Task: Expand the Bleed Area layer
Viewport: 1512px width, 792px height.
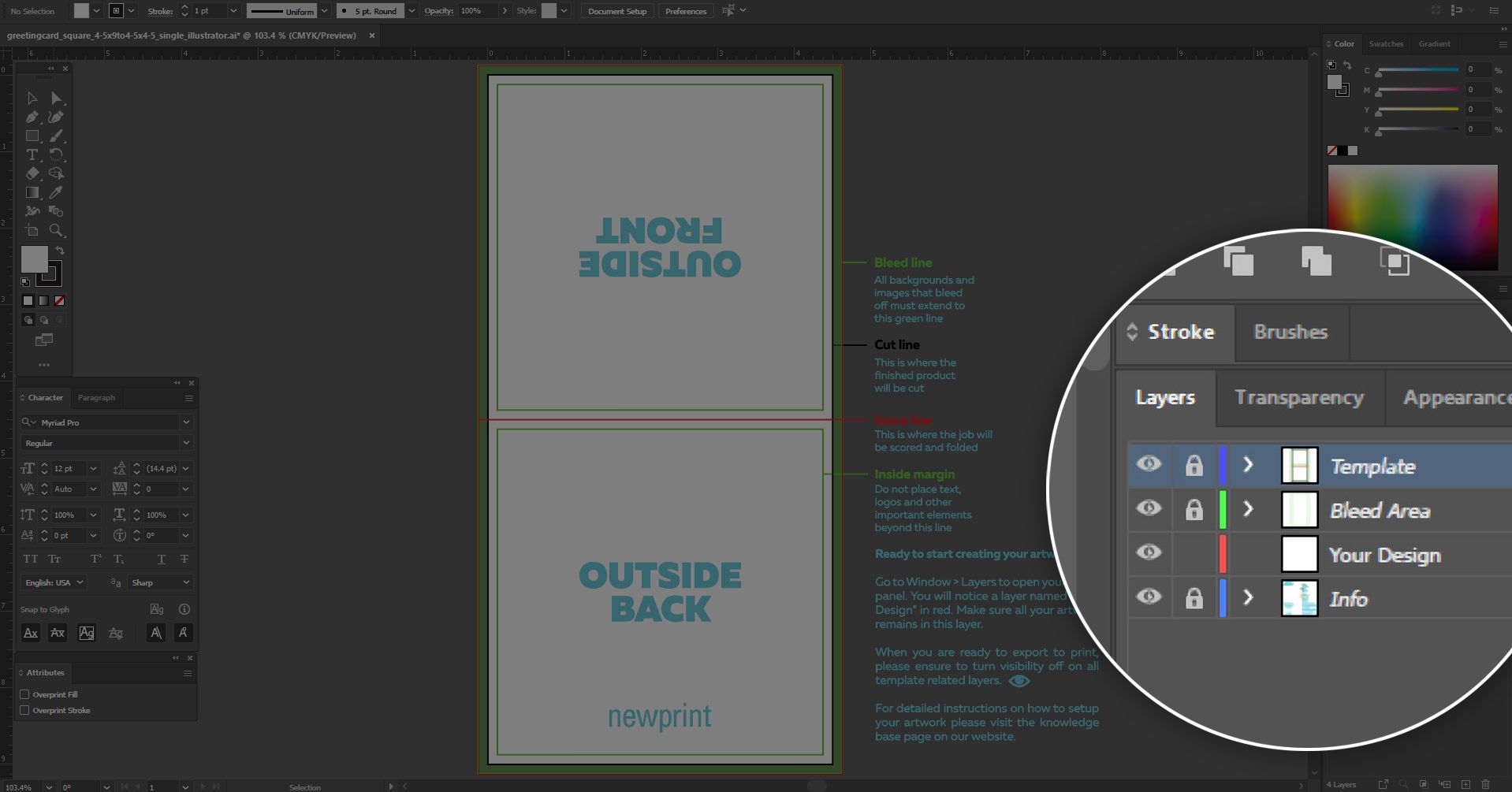Action: tap(1248, 510)
